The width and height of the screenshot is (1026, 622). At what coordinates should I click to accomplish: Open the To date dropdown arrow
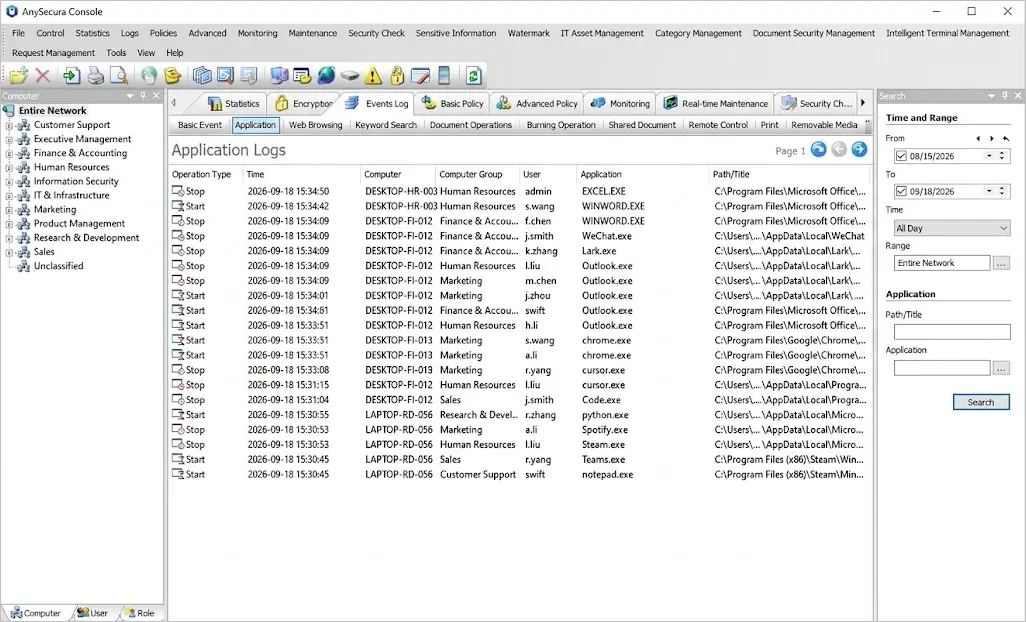(989, 192)
